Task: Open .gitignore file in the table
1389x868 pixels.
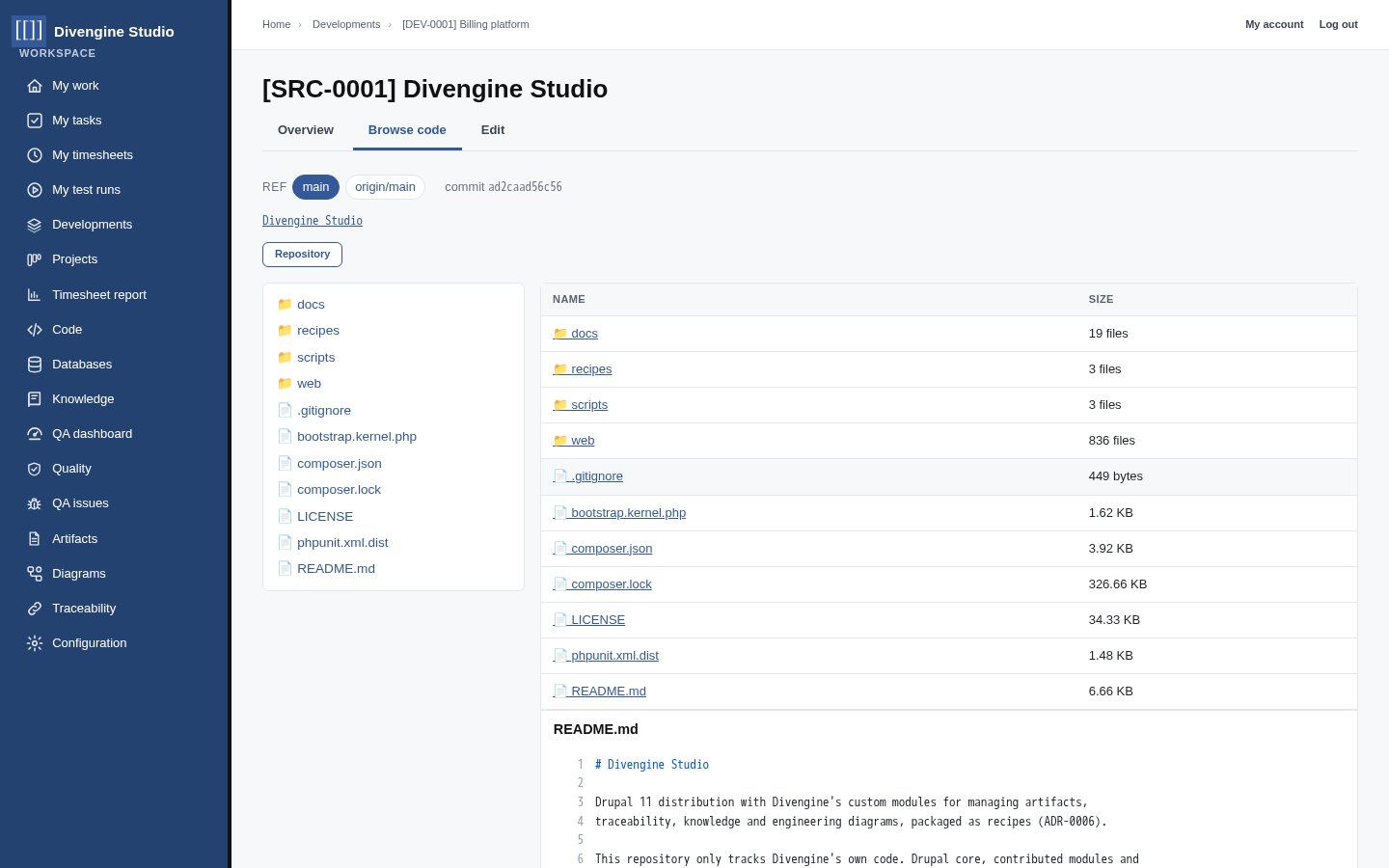Action: [587, 476]
